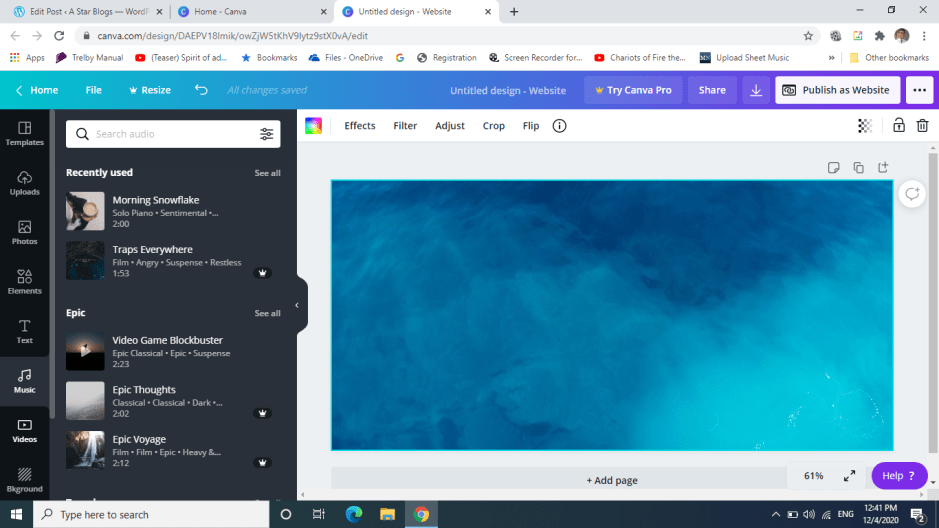The image size is (939, 528).
Task: Open the three-dots more menu
Action: click(x=919, y=90)
